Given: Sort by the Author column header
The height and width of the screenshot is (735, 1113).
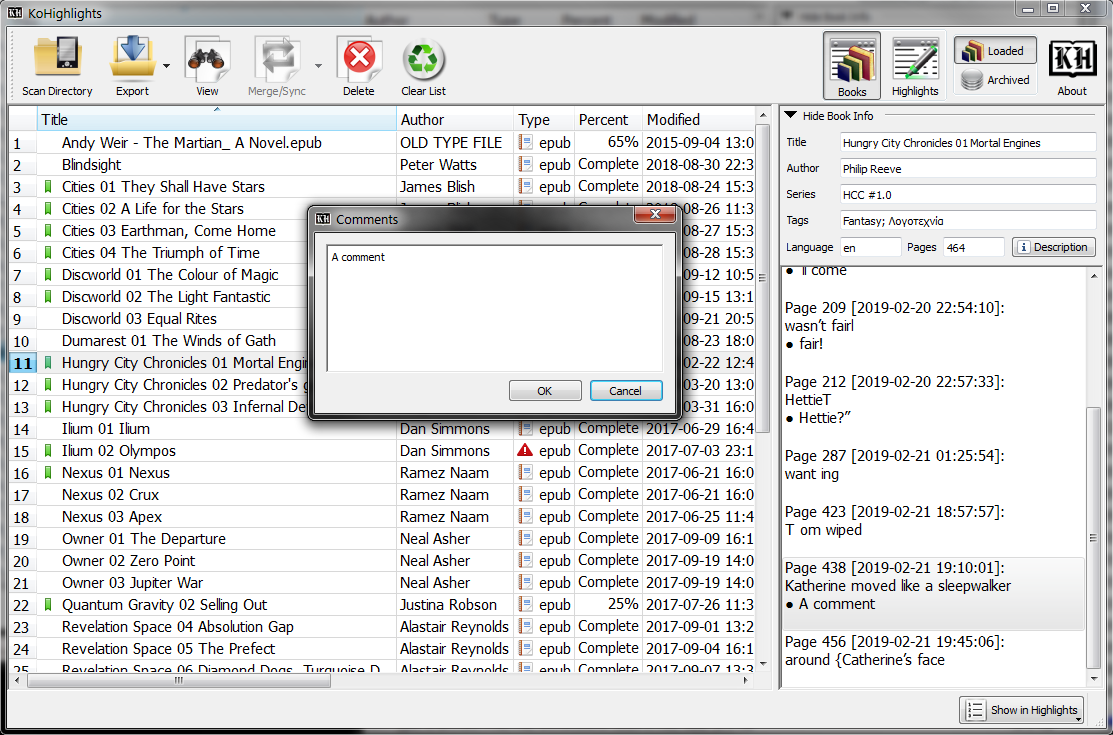Looking at the screenshot, I should point(455,119).
